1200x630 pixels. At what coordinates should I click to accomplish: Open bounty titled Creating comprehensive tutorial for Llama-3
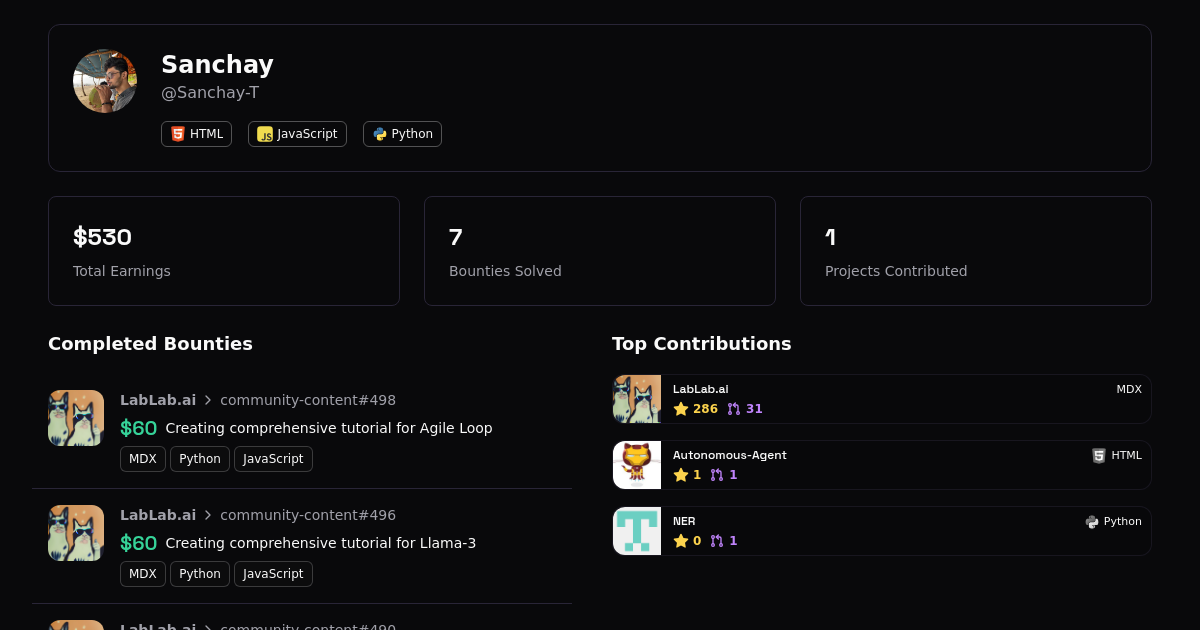[320, 543]
